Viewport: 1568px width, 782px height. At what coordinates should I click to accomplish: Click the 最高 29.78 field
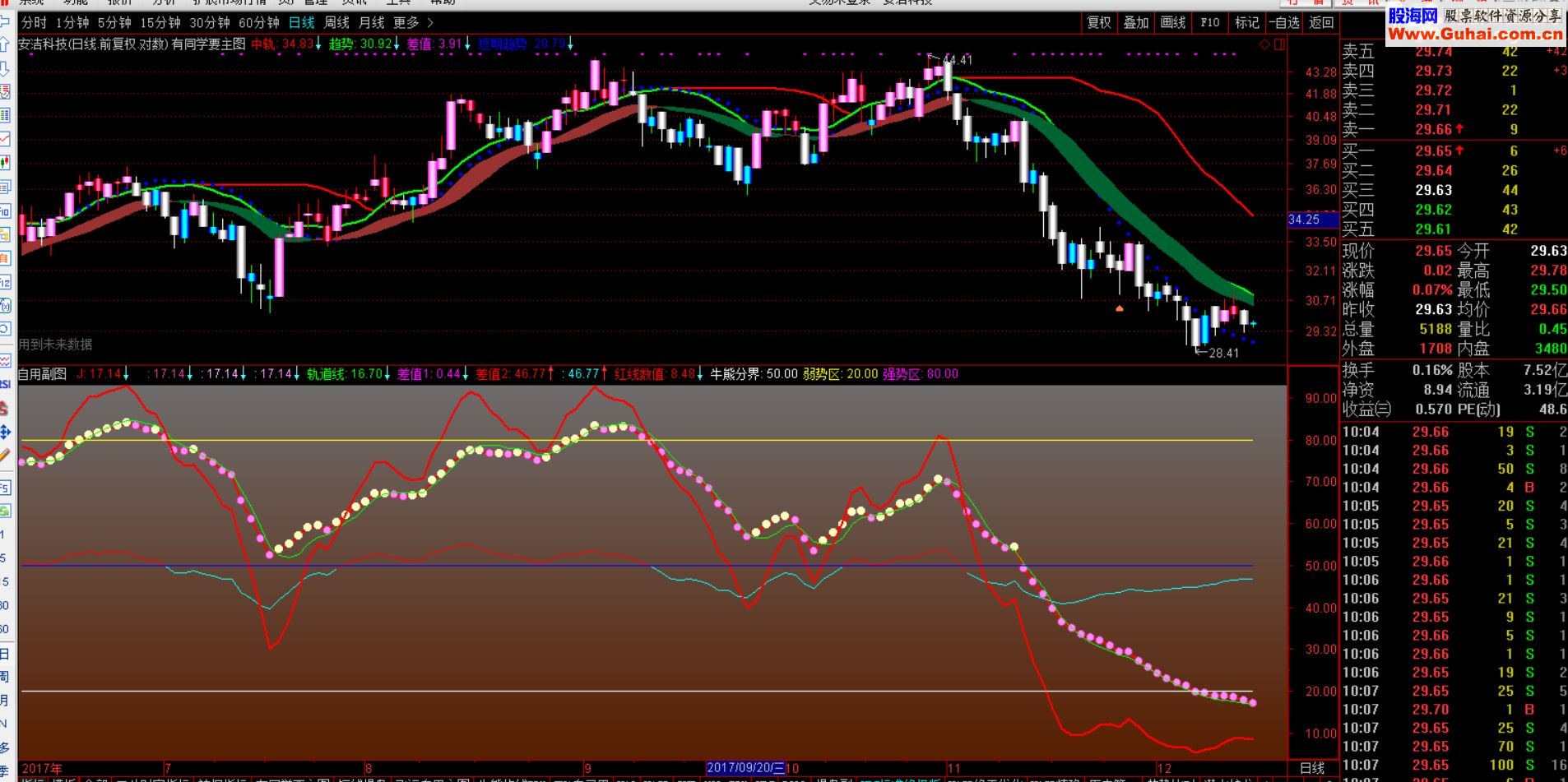1512,271
